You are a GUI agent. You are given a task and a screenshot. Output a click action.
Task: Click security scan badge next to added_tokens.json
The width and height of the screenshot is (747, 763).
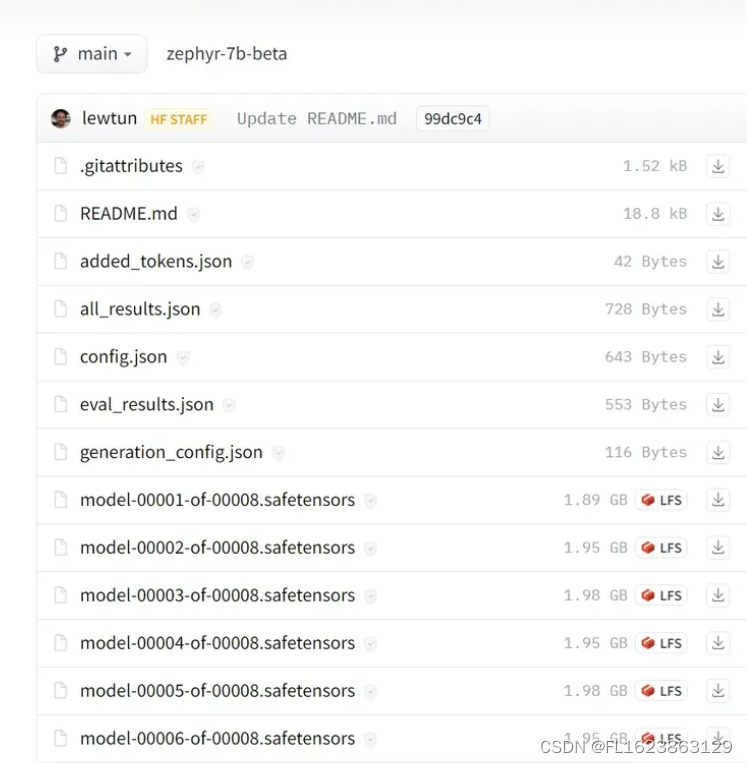click(x=247, y=262)
